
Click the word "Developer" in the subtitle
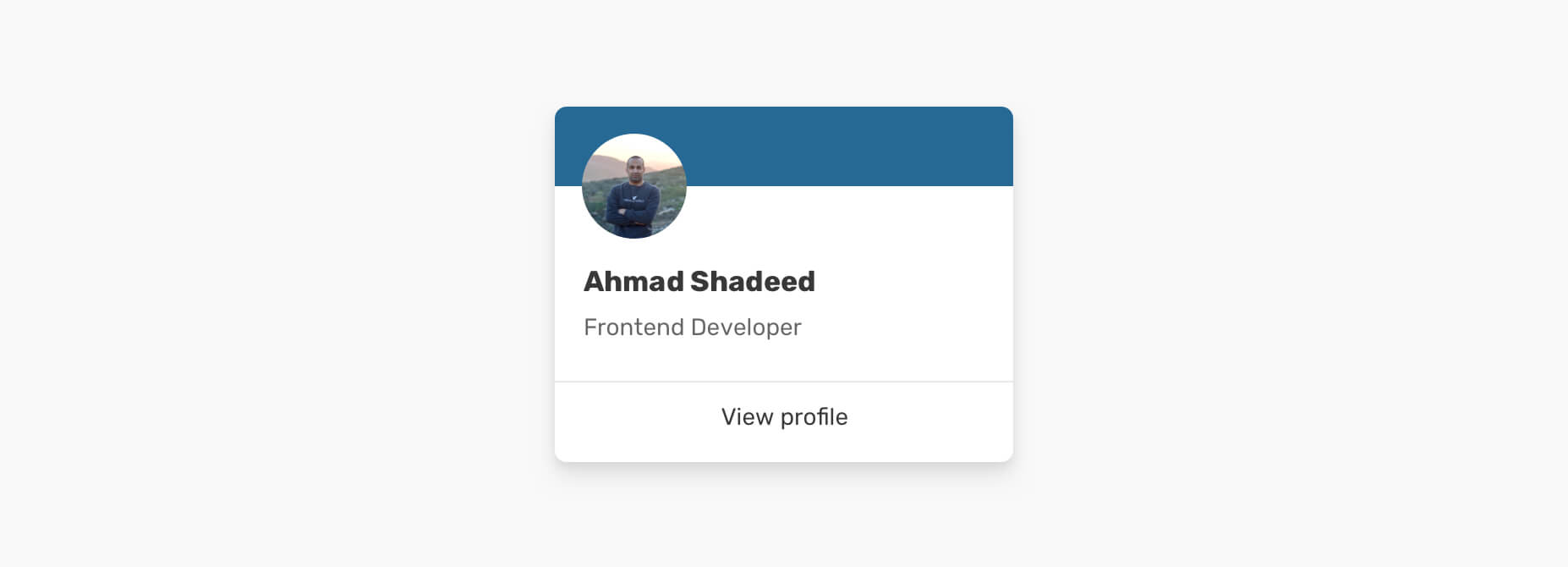point(746,328)
